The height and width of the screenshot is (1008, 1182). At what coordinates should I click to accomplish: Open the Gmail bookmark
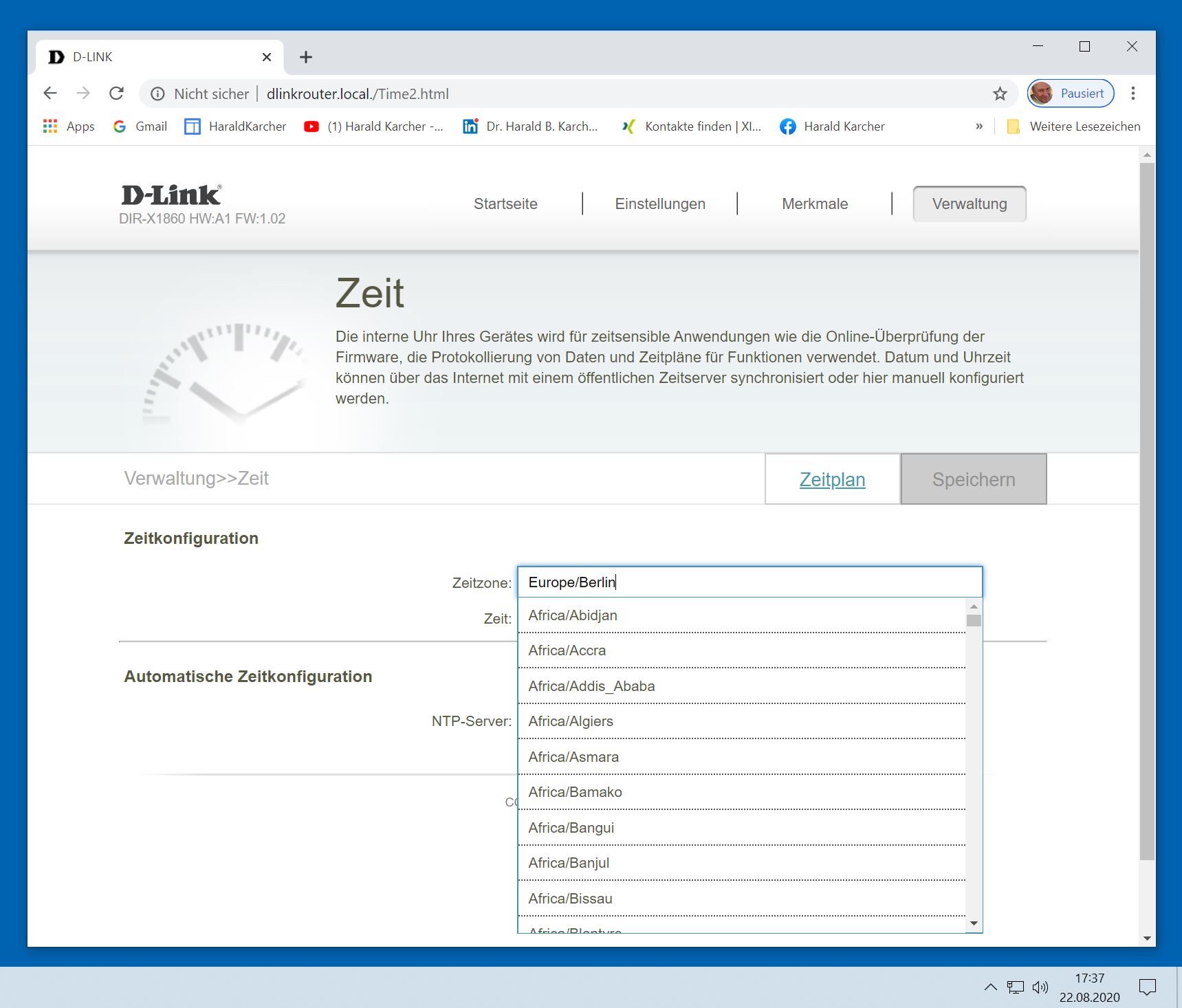click(140, 127)
